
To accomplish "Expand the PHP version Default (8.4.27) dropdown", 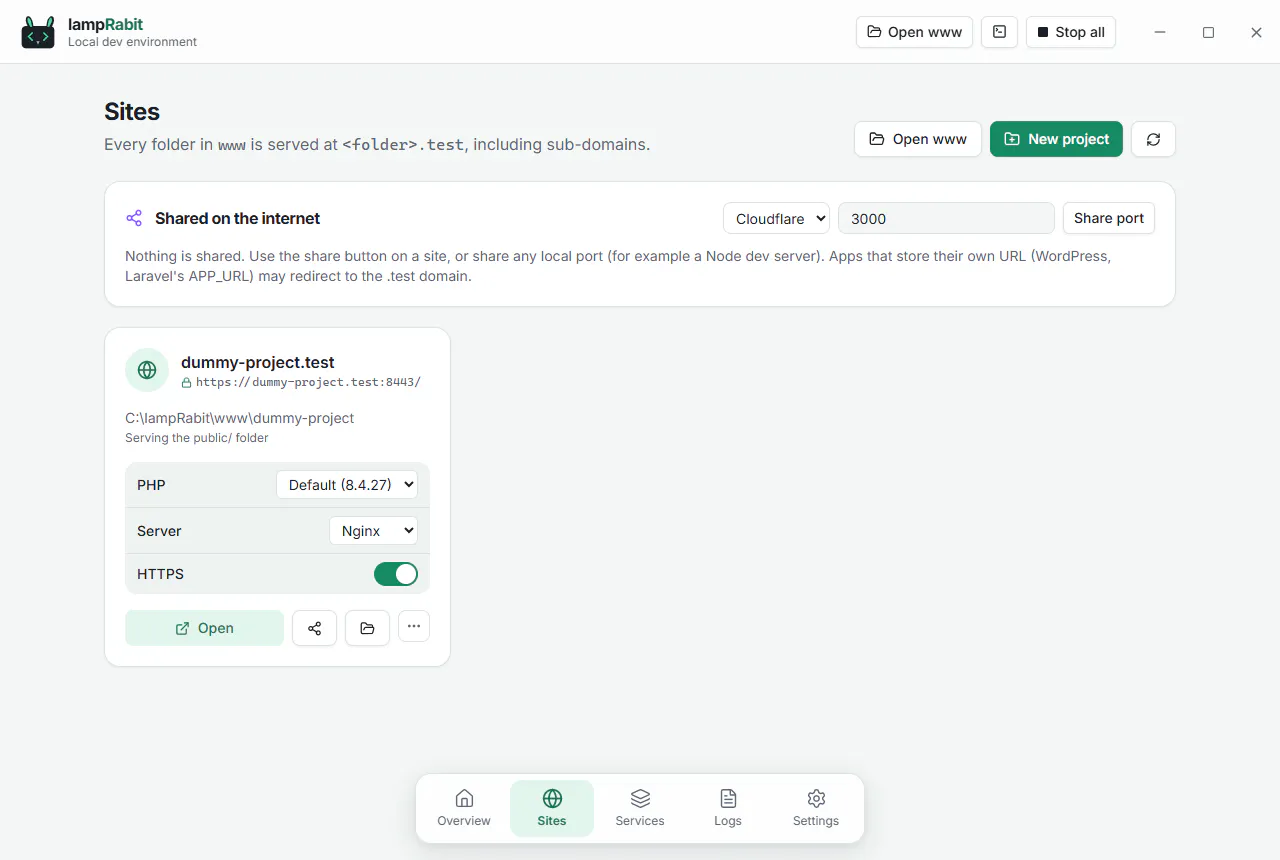I will (347, 485).
